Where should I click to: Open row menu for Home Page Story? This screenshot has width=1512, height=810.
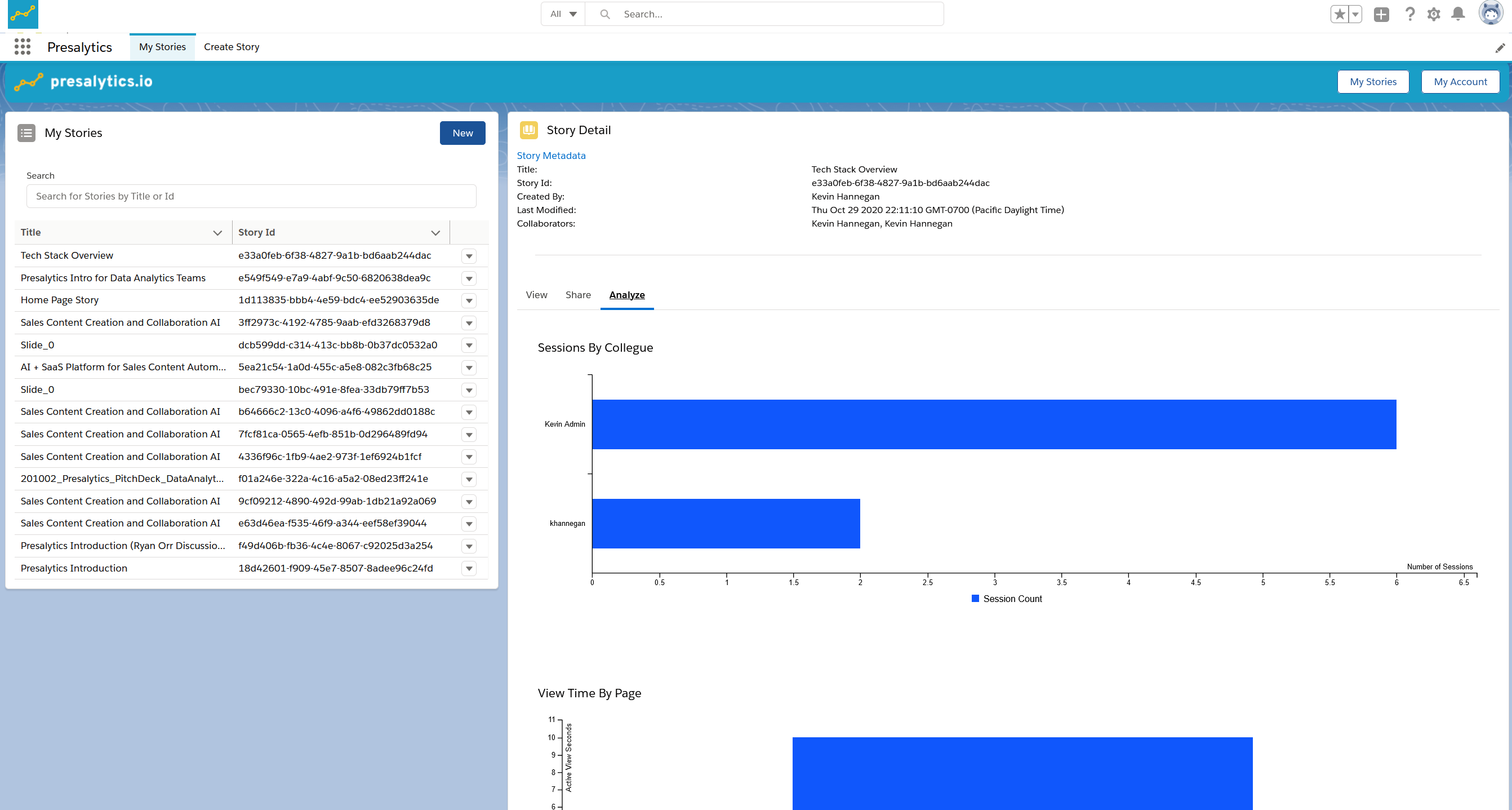(x=468, y=301)
